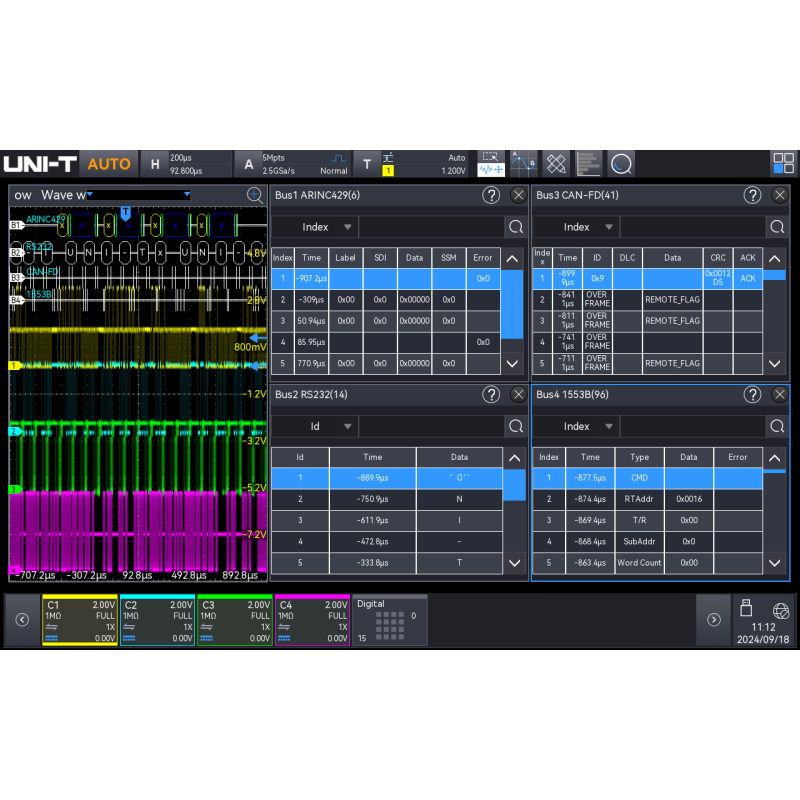Open the H horizontal timebase menu
The height and width of the screenshot is (800, 800).
[x=186, y=164]
